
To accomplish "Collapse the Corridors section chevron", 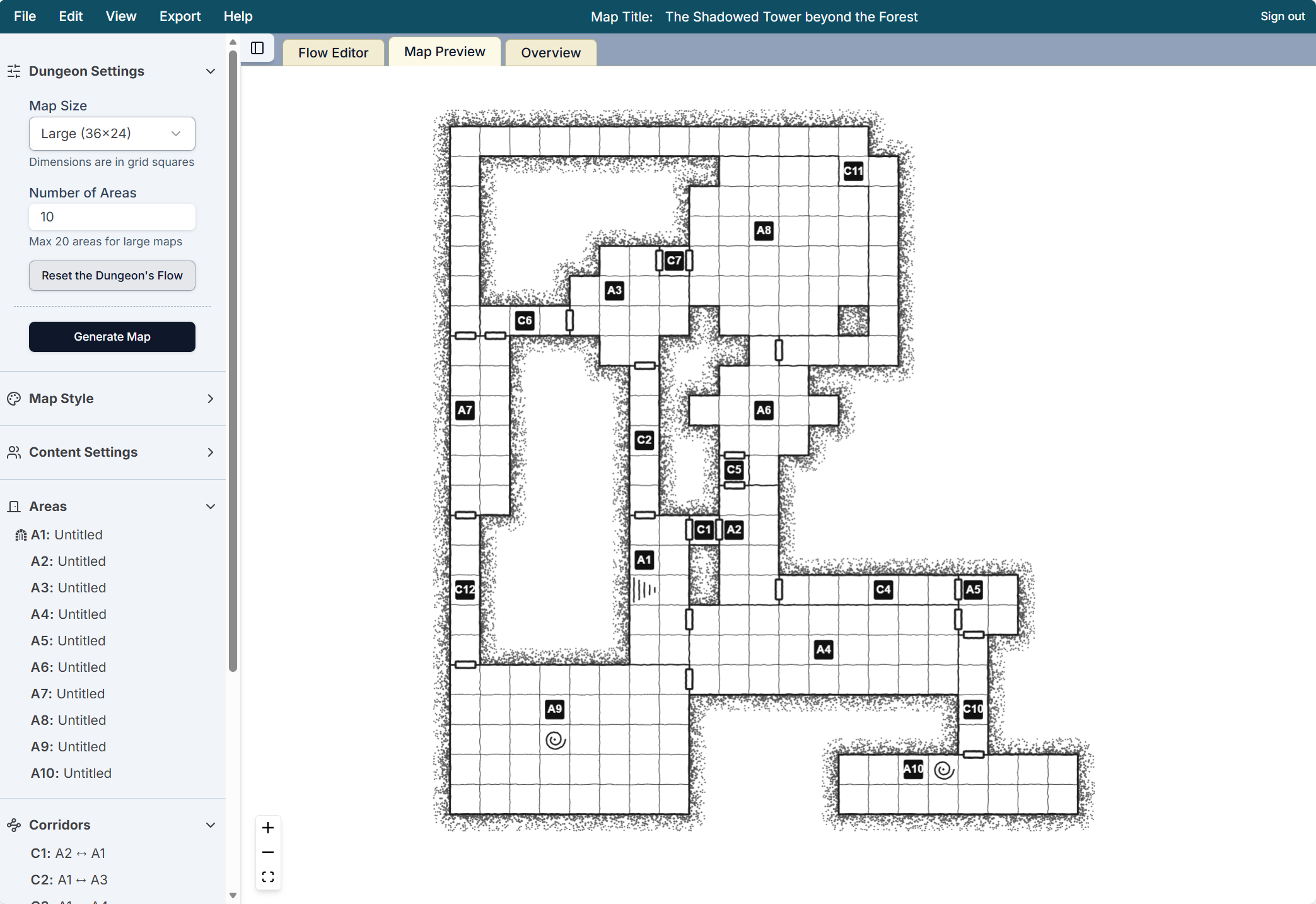I will point(211,825).
